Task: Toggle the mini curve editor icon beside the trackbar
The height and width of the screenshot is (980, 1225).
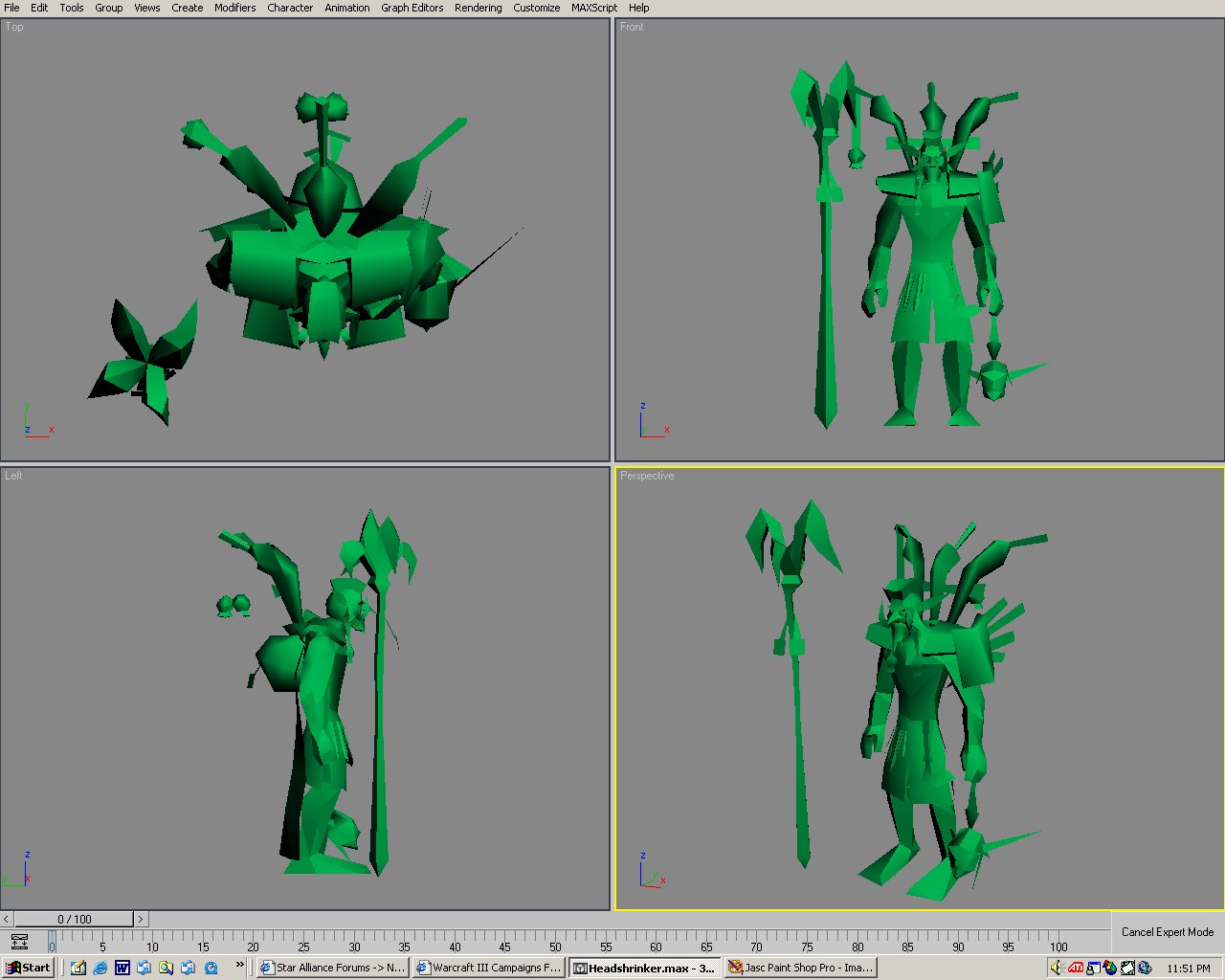Action: [x=19, y=941]
